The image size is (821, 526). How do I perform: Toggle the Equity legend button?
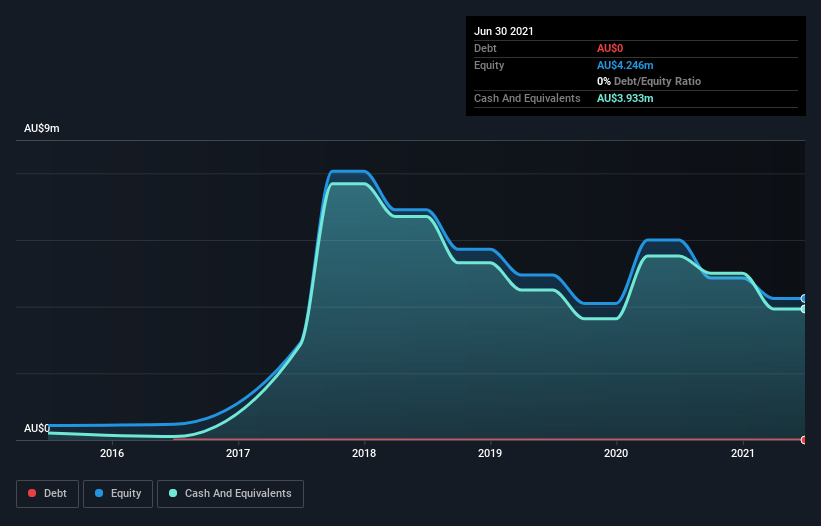(x=118, y=494)
